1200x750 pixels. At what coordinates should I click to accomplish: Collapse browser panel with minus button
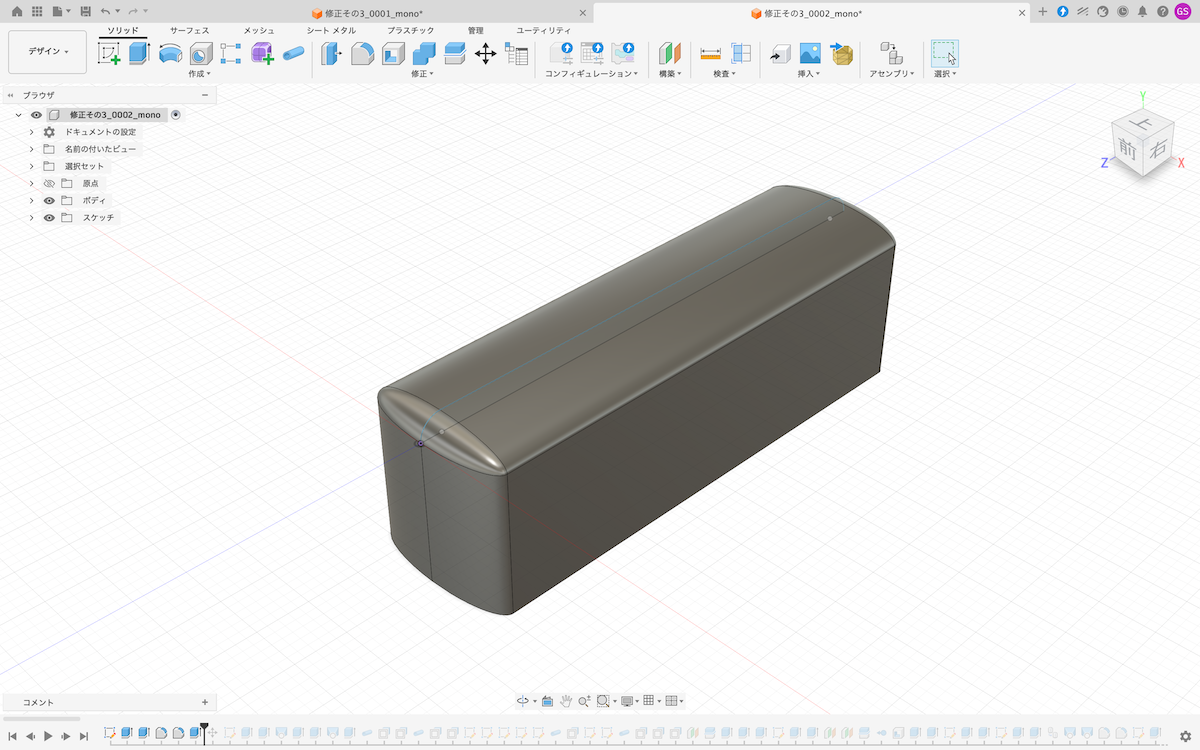coord(205,95)
